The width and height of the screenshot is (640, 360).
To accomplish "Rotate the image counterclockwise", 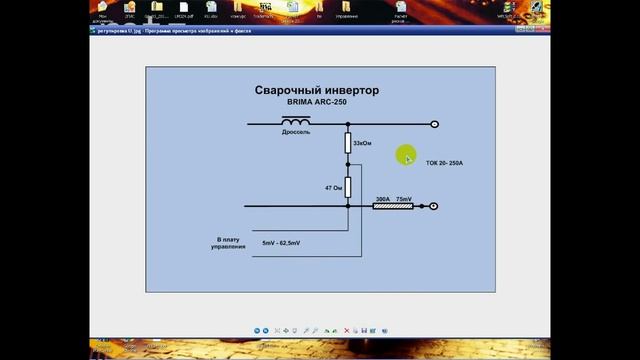I will pos(335,331).
